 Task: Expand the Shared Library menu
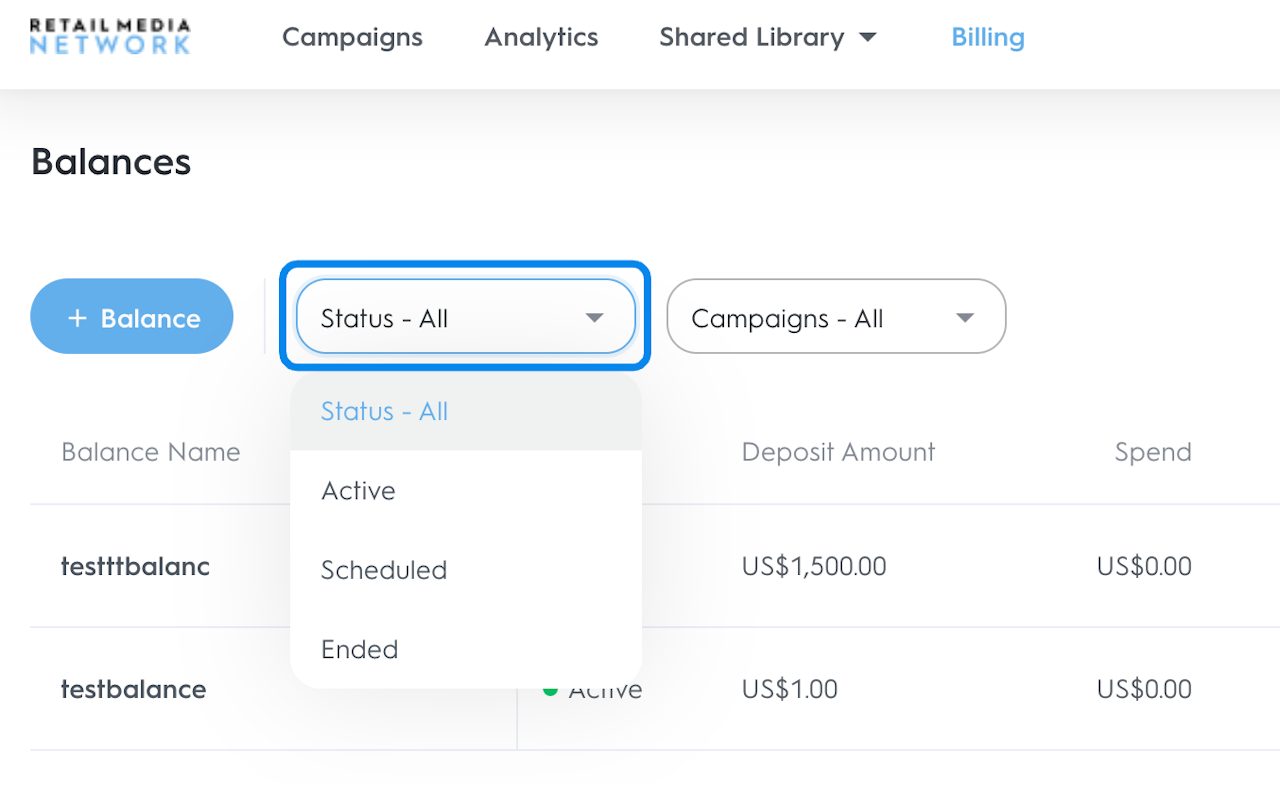752,37
